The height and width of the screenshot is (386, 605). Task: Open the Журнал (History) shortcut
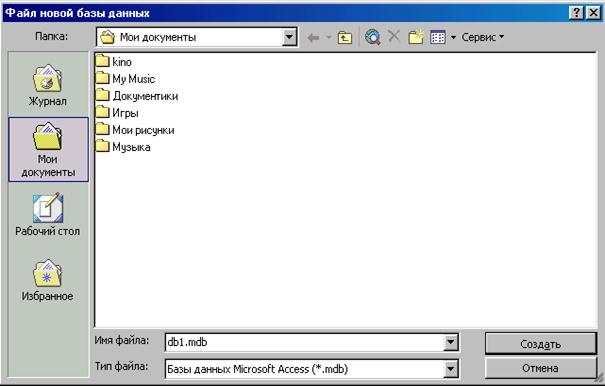[x=48, y=85]
